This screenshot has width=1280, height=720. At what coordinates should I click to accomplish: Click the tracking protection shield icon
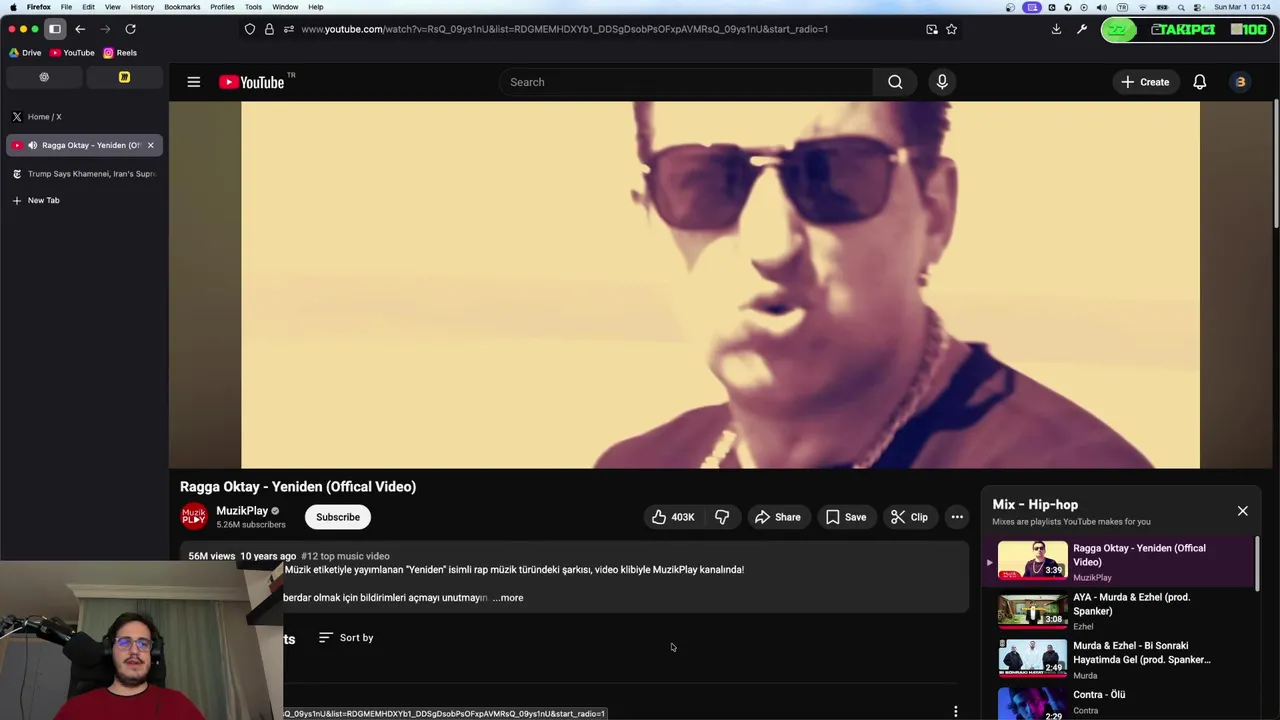tap(250, 29)
